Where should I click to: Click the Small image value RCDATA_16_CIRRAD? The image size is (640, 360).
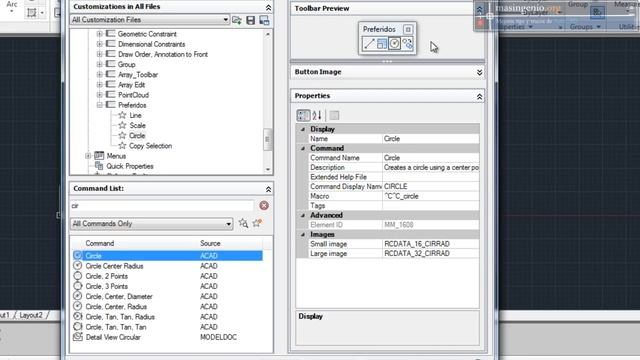431,244
